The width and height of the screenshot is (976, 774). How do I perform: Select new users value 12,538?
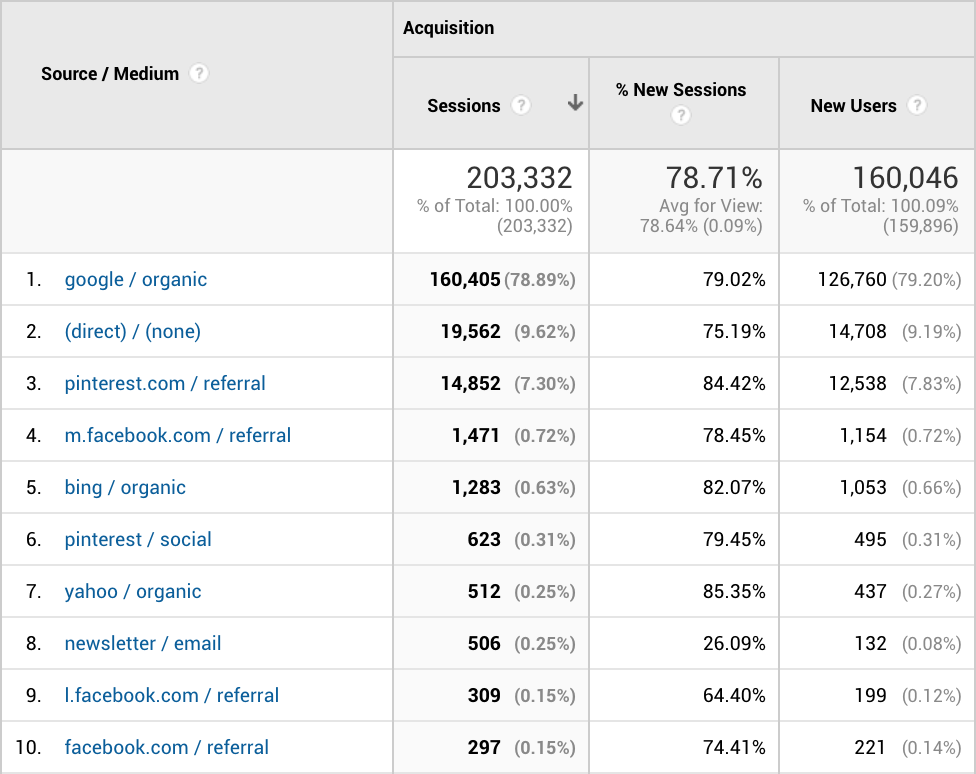[858, 383]
